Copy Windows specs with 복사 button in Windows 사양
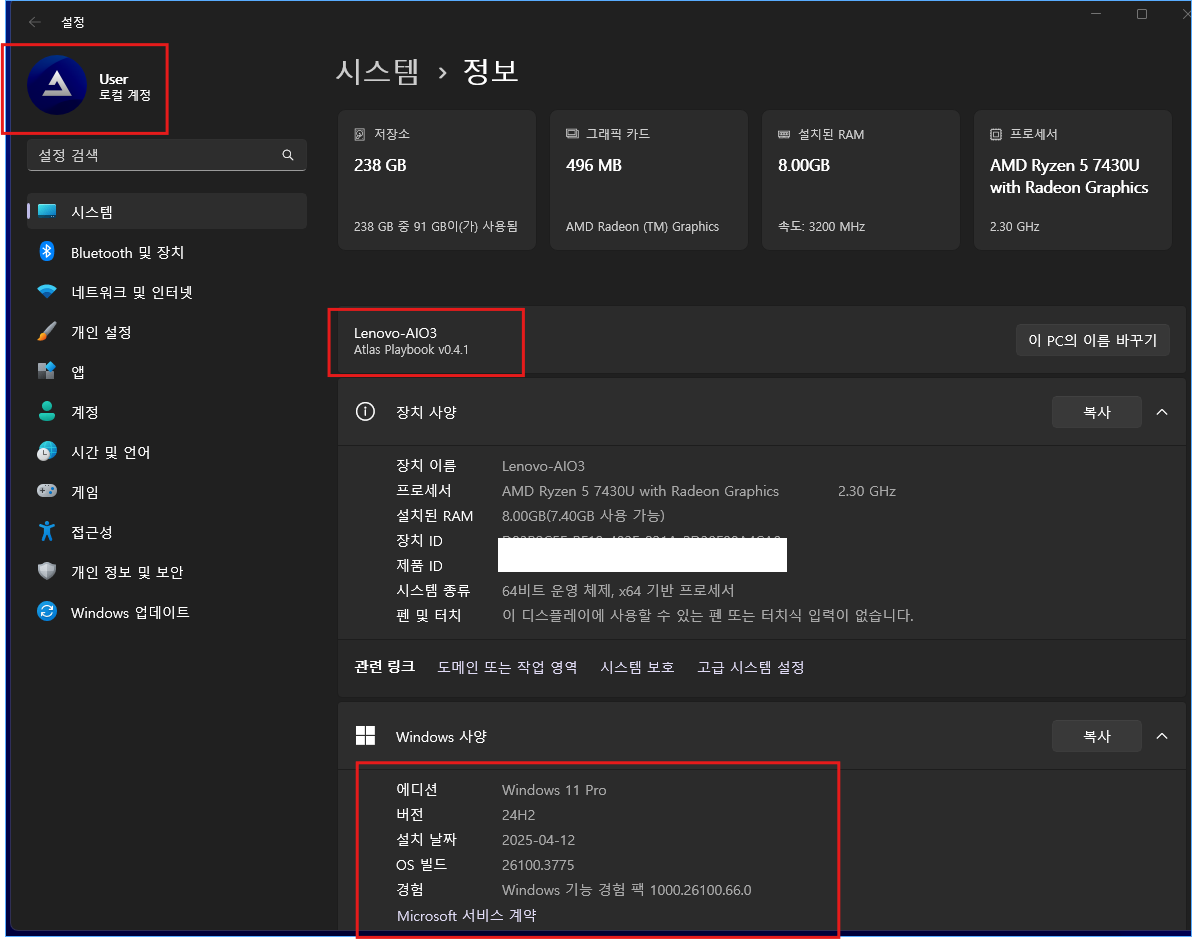The width and height of the screenshot is (1192, 939). click(x=1096, y=736)
